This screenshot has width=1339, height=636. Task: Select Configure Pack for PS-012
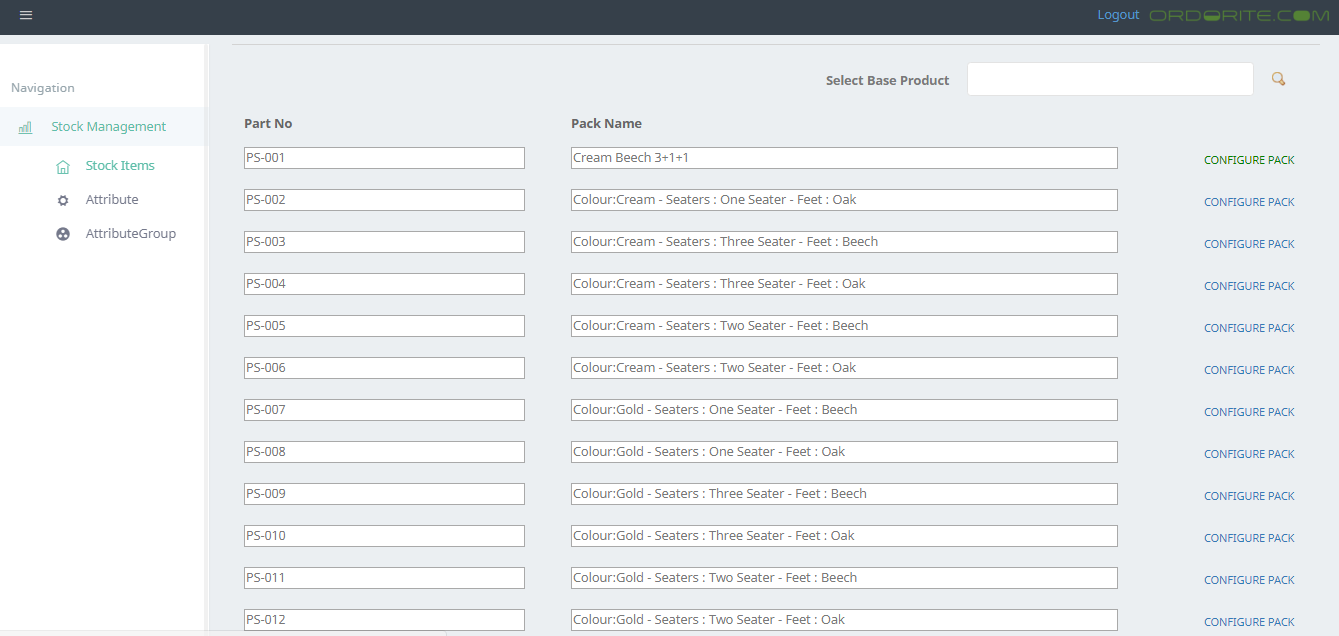point(1249,622)
